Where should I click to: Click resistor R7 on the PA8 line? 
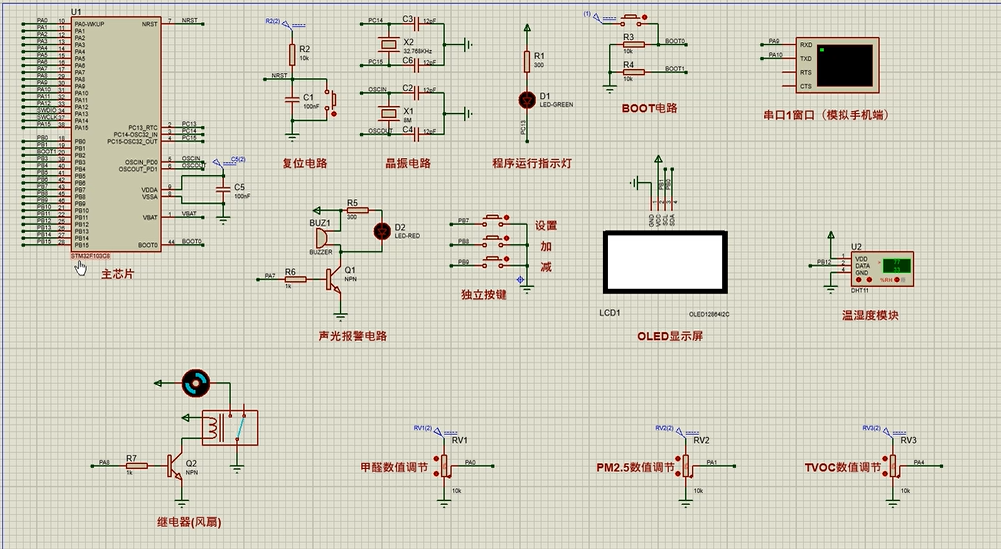(137, 466)
